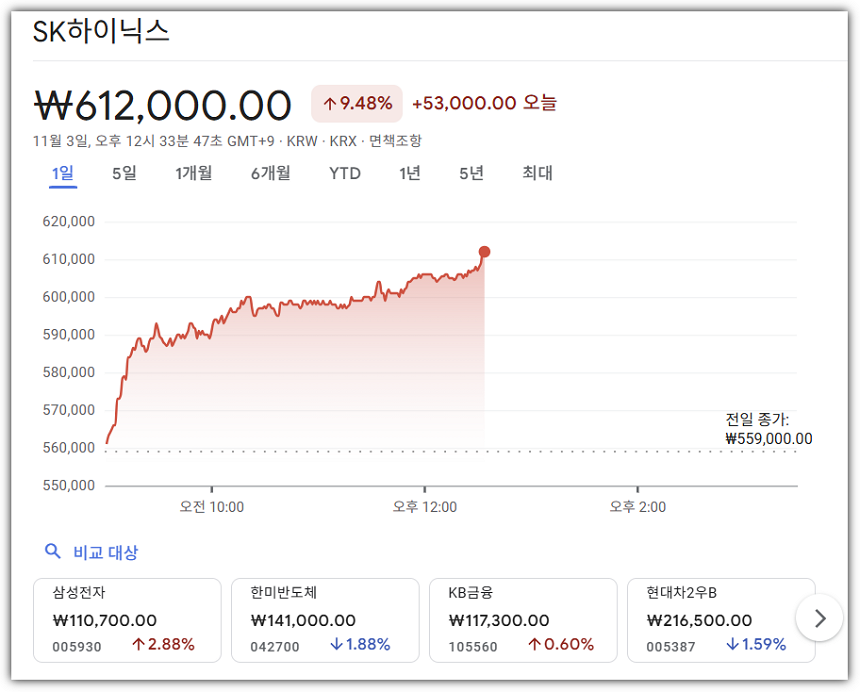Image resolution: width=860 pixels, height=692 pixels.
Task: Click the search icon next to 비교 대상
Action: point(53,551)
